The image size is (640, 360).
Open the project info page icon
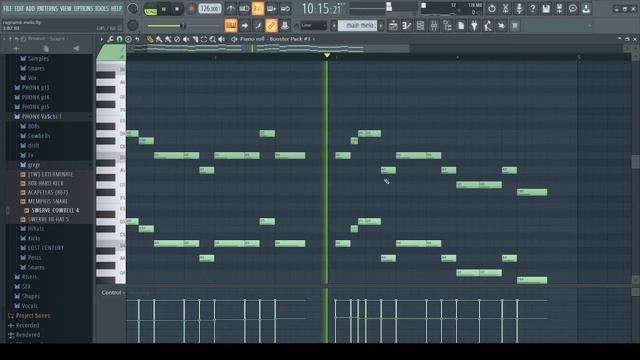(461, 26)
